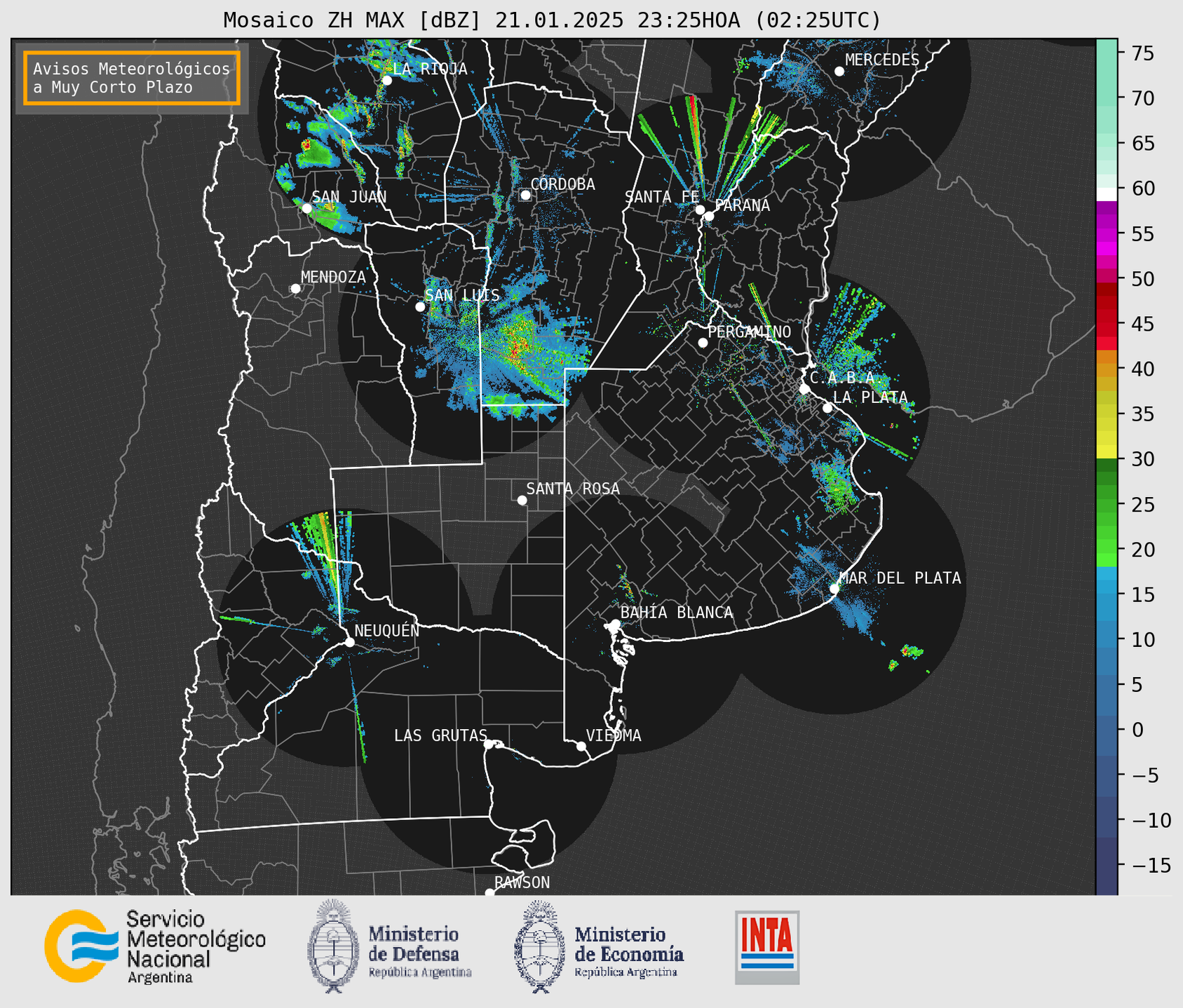
Task: Select the NEUQUÉN city marker
Action: (349, 642)
